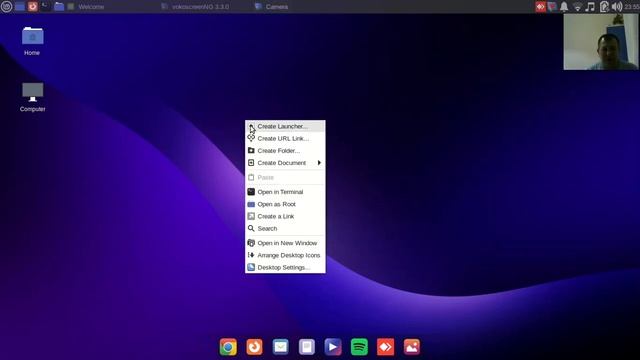The height and width of the screenshot is (360, 640).
Task: Open the Computer desktop icon
Action: 32,97
